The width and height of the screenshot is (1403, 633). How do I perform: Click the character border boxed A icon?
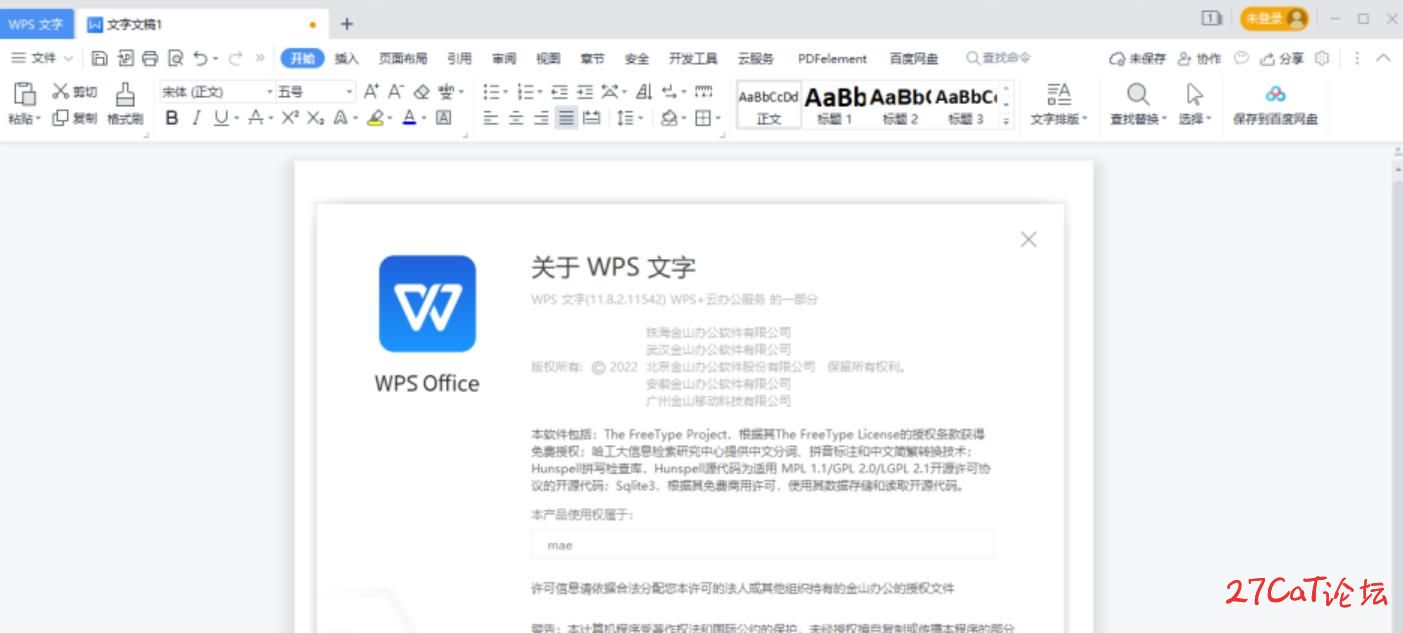(443, 118)
